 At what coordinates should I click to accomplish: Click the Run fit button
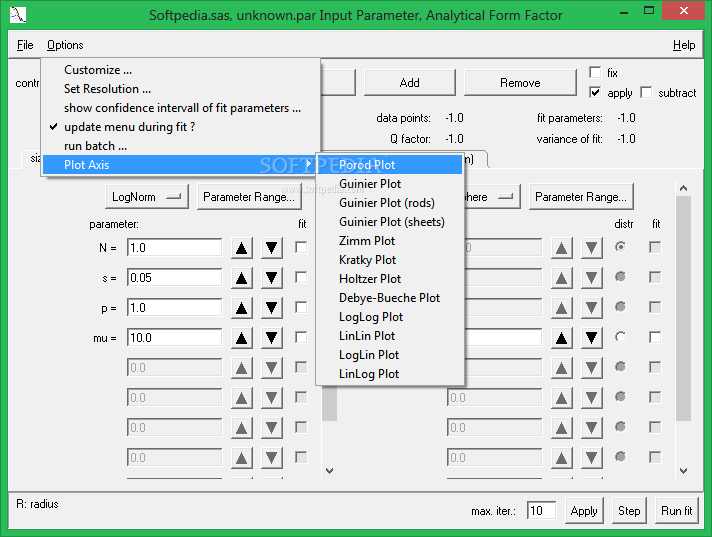tap(677, 511)
